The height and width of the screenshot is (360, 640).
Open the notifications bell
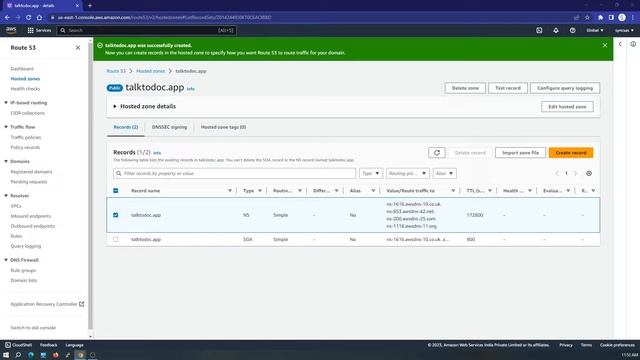[x=556, y=30]
